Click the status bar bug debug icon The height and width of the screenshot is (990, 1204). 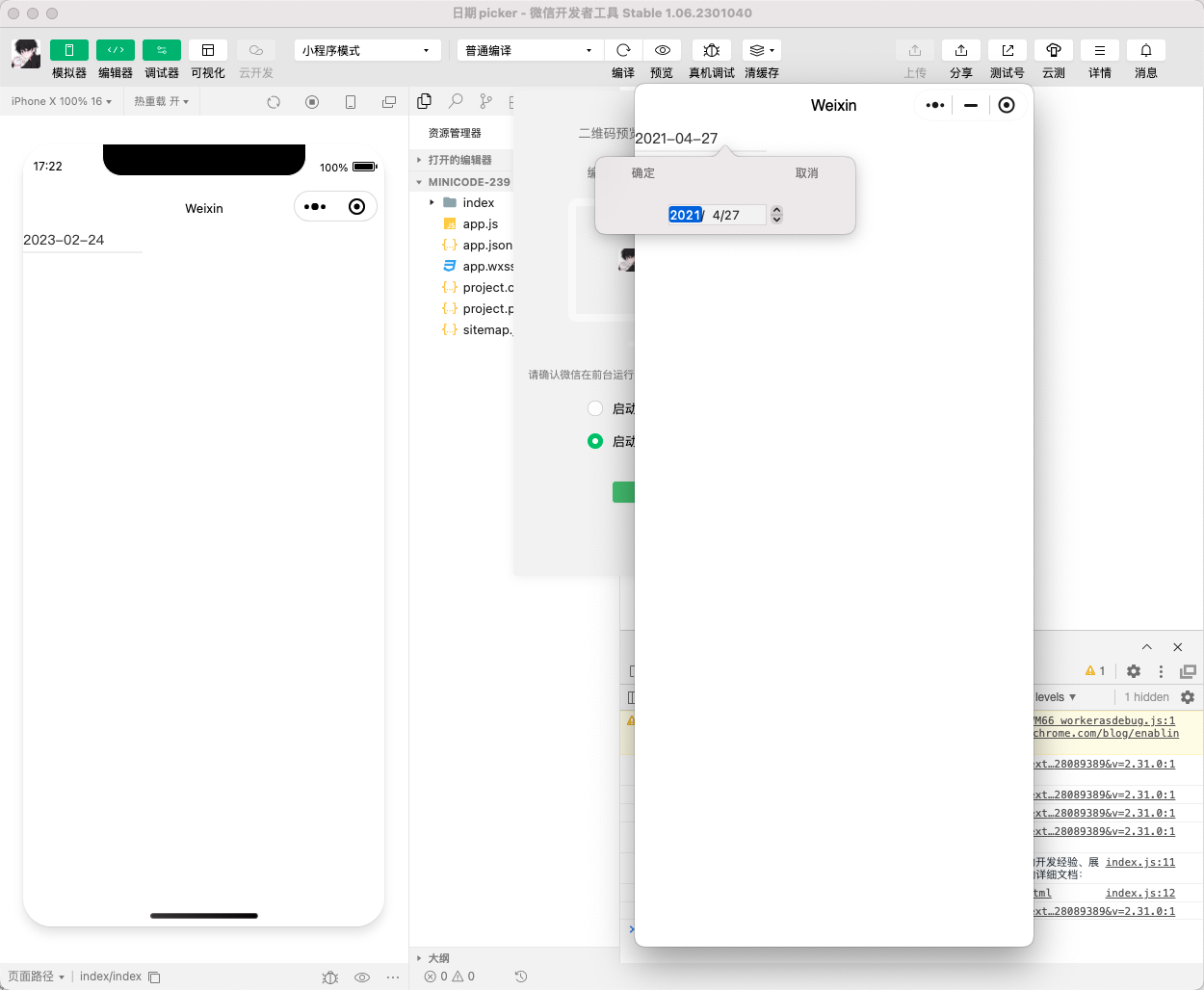330,977
